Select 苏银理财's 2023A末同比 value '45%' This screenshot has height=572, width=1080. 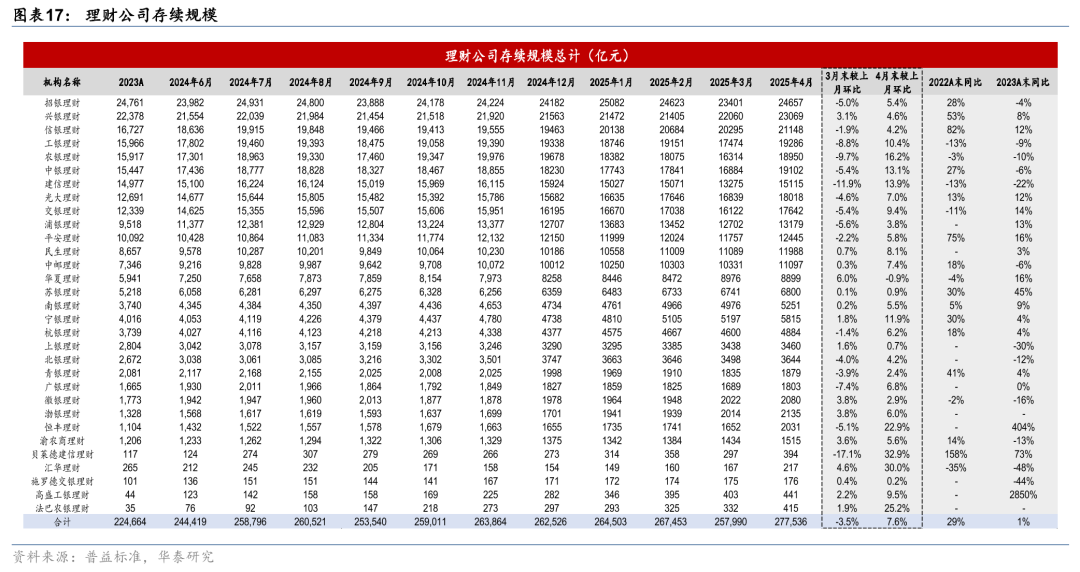click(x=1023, y=292)
